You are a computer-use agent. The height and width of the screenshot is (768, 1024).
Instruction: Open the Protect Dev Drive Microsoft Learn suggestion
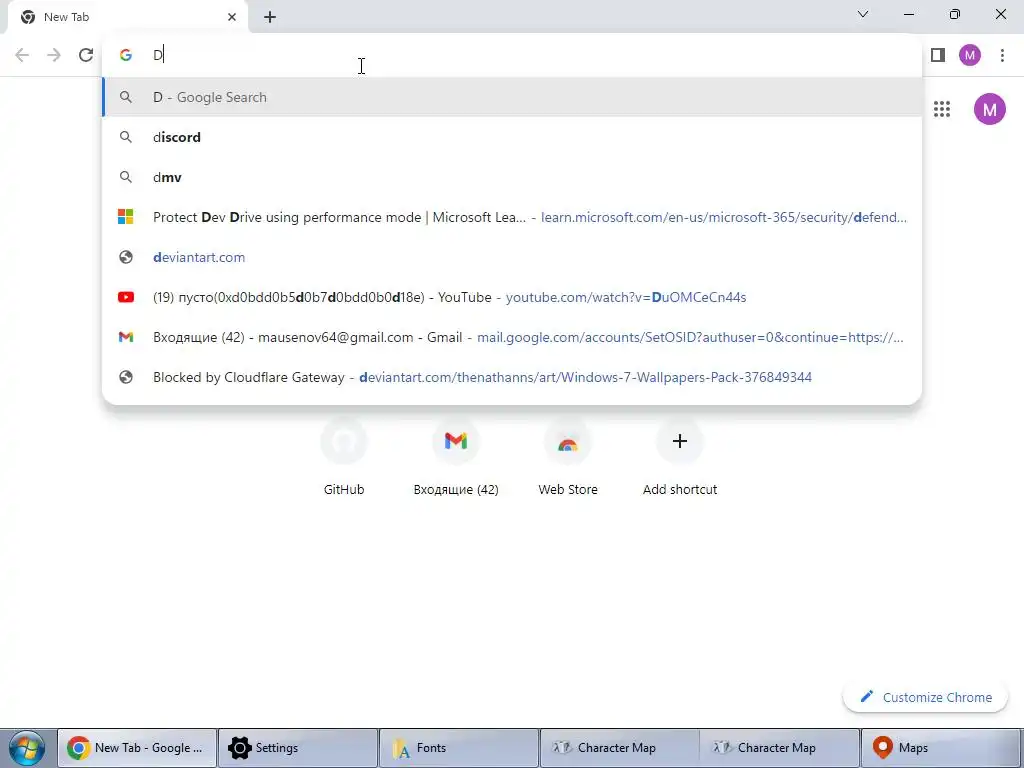(512, 217)
